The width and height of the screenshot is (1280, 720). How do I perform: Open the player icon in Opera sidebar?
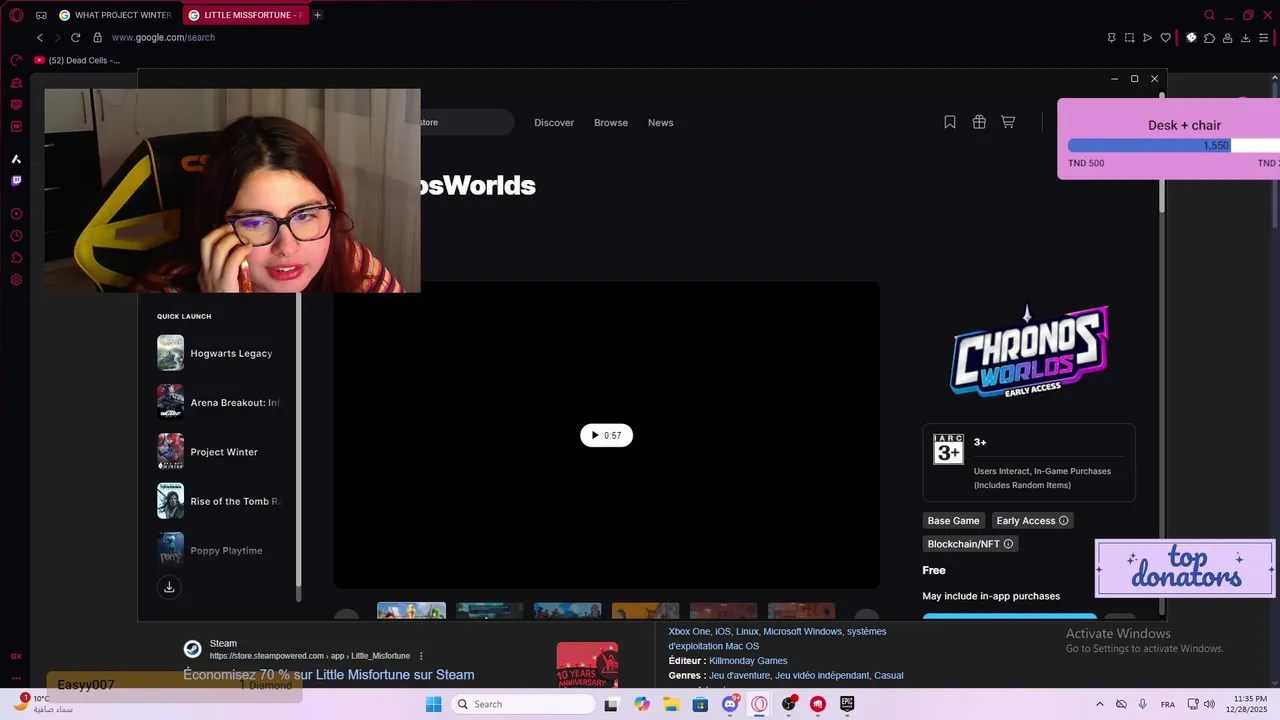pos(16,214)
